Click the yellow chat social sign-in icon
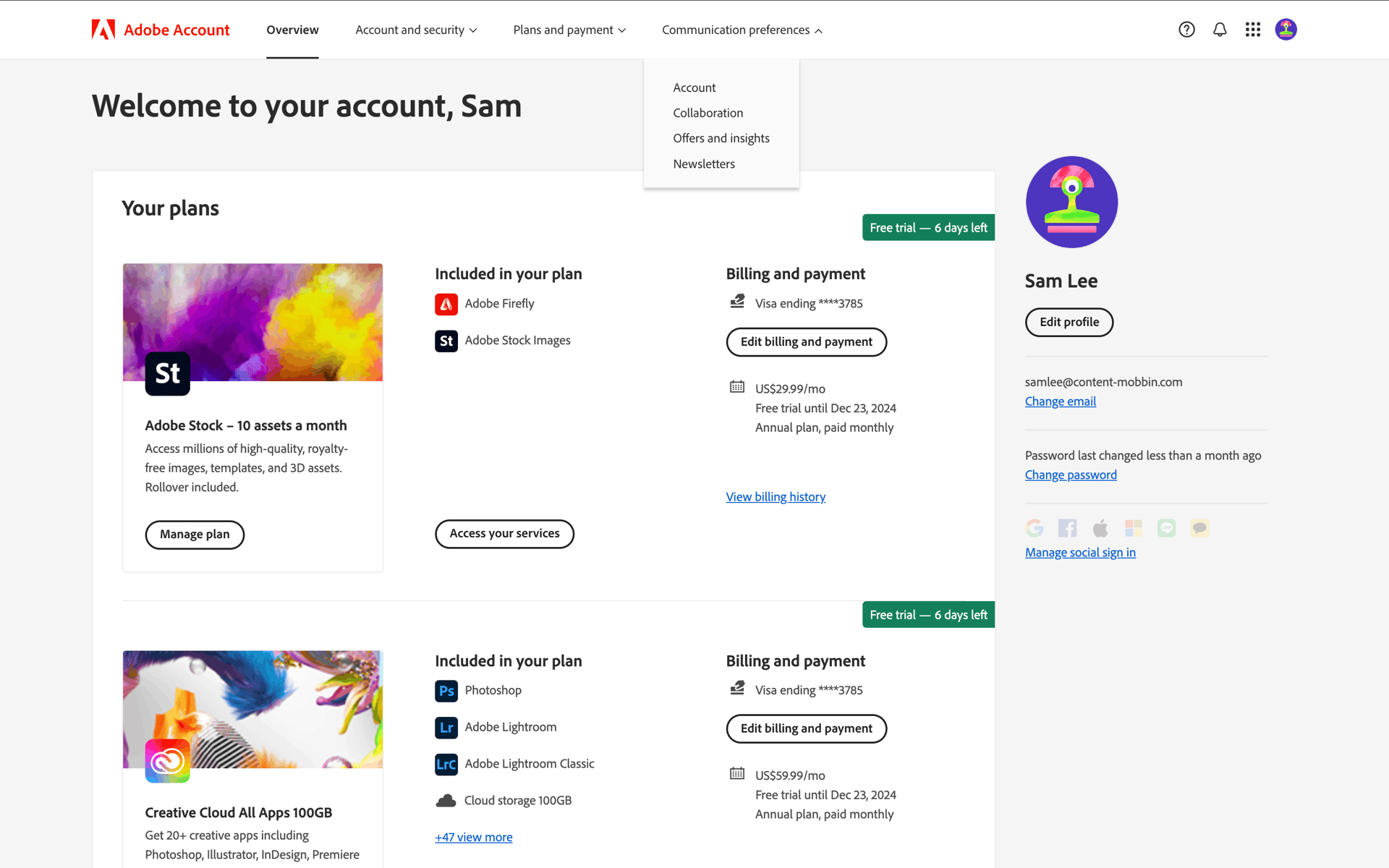This screenshot has width=1389, height=868. coord(1199,528)
